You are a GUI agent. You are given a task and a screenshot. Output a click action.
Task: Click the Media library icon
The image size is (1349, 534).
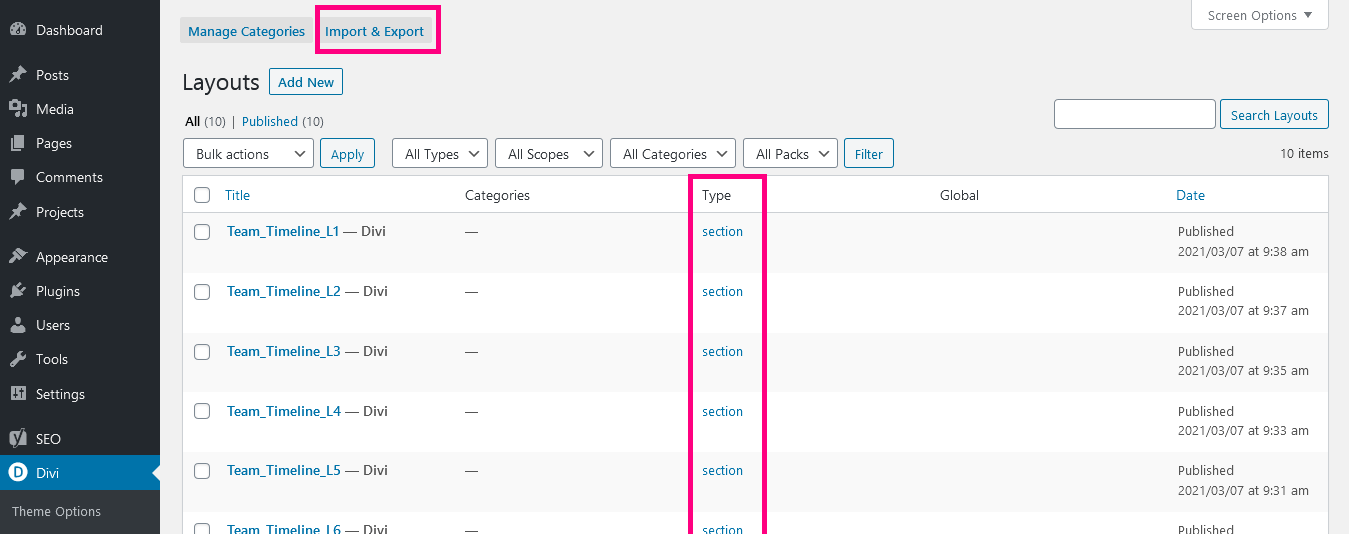17,109
